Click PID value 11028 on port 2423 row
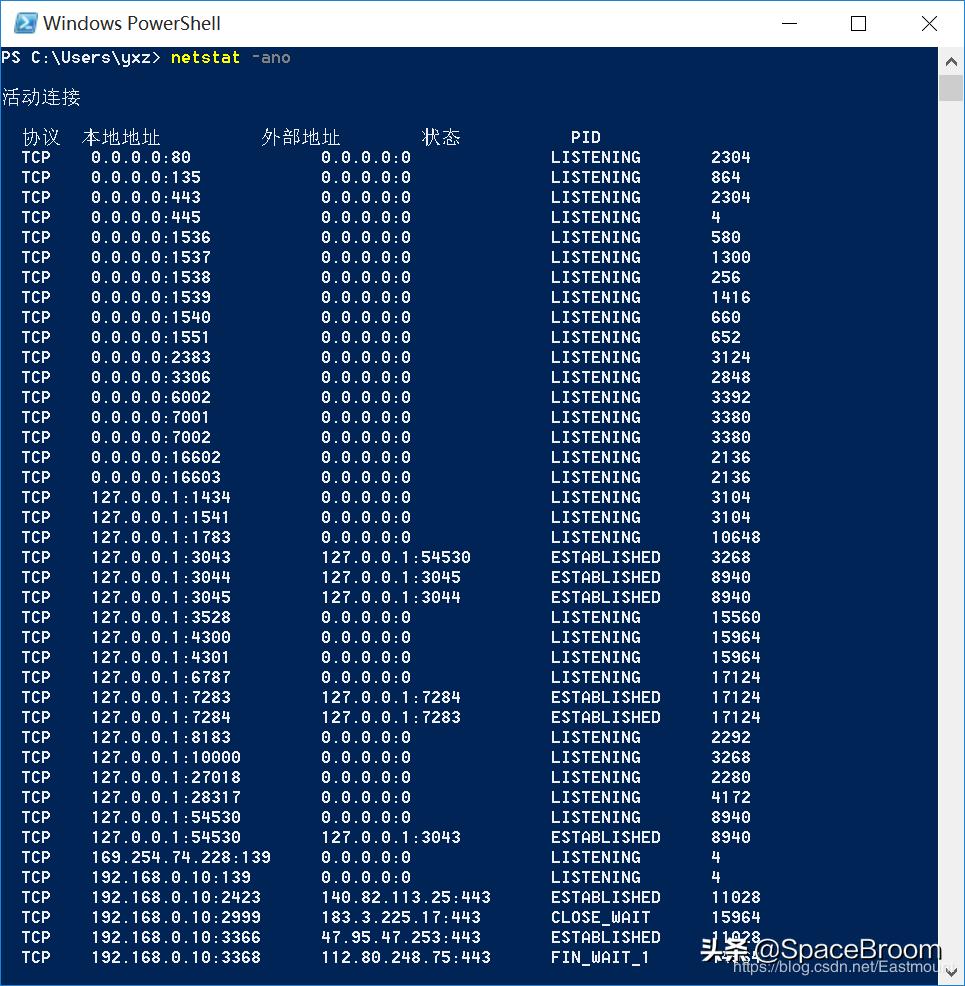Viewport: 965px width, 986px height. click(736, 897)
